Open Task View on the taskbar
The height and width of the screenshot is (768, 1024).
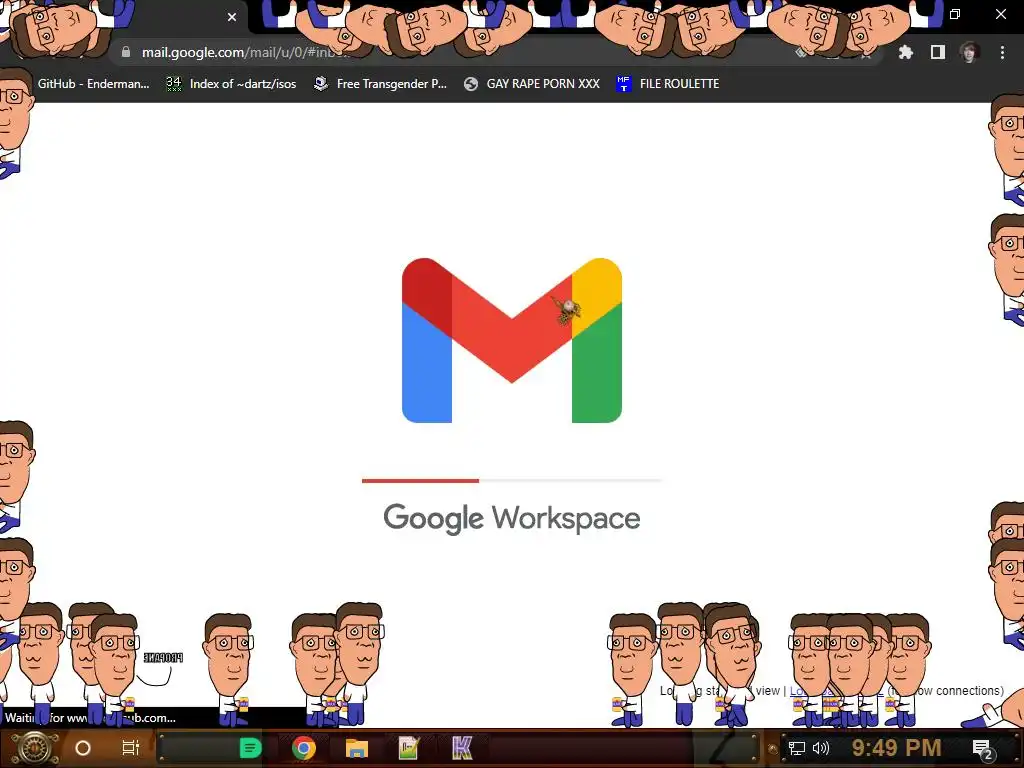point(131,748)
